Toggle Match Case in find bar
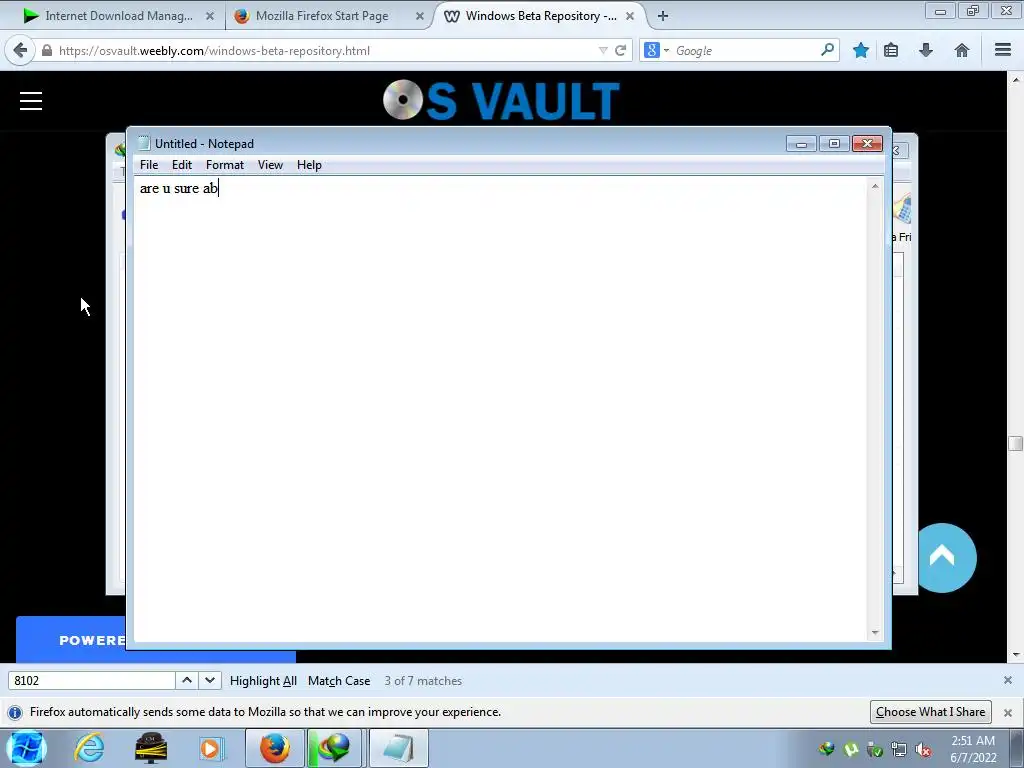The image size is (1024, 768). tap(339, 680)
